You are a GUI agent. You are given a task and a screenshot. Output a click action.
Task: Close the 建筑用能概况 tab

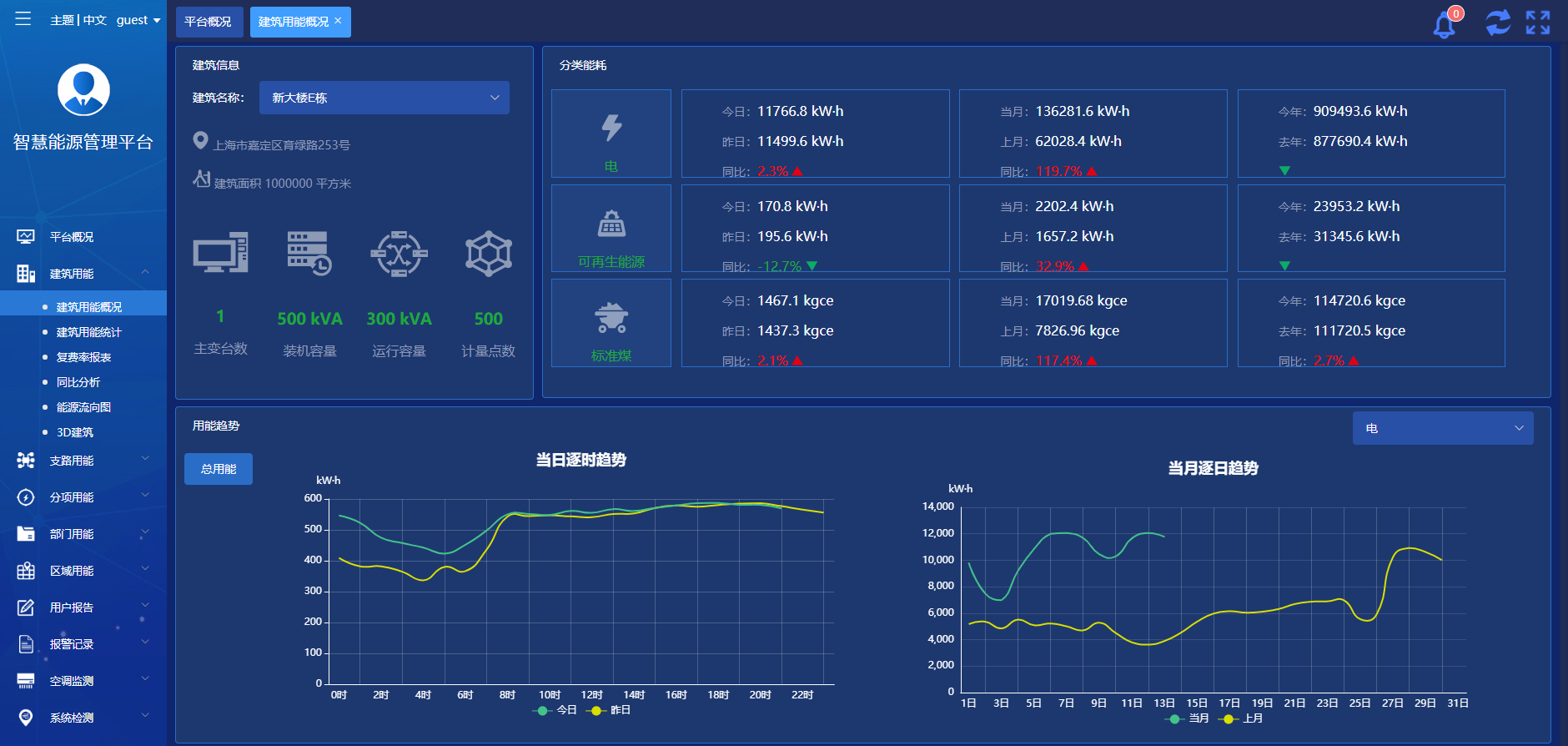[338, 21]
